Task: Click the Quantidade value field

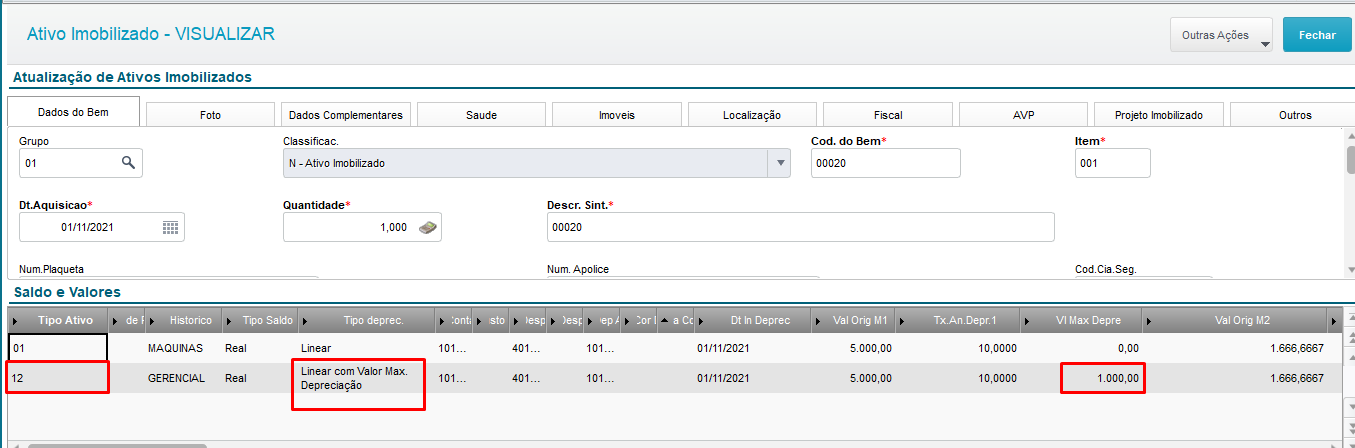Action: [x=362, y=227]
